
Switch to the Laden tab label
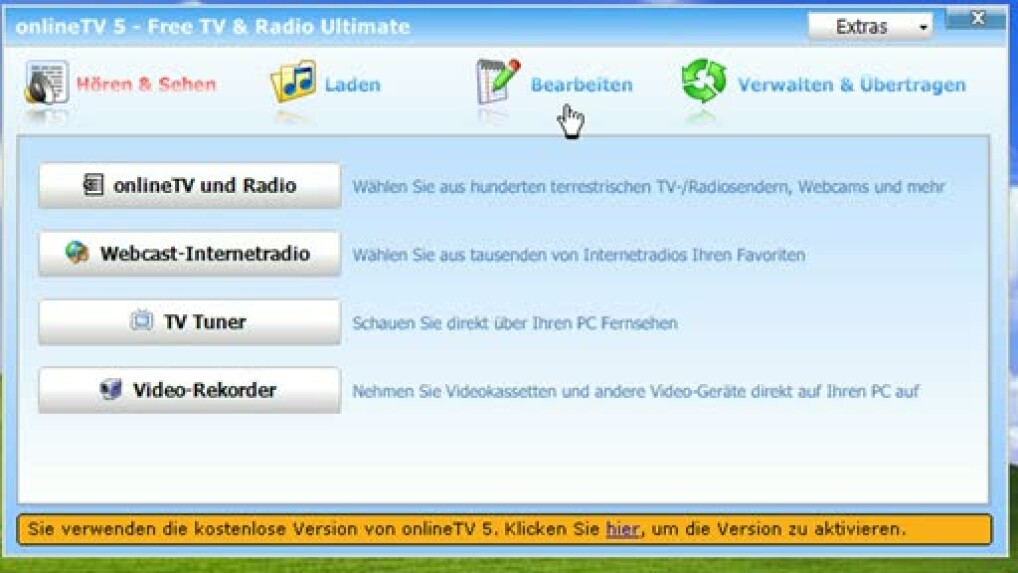[x=352, y=85]
